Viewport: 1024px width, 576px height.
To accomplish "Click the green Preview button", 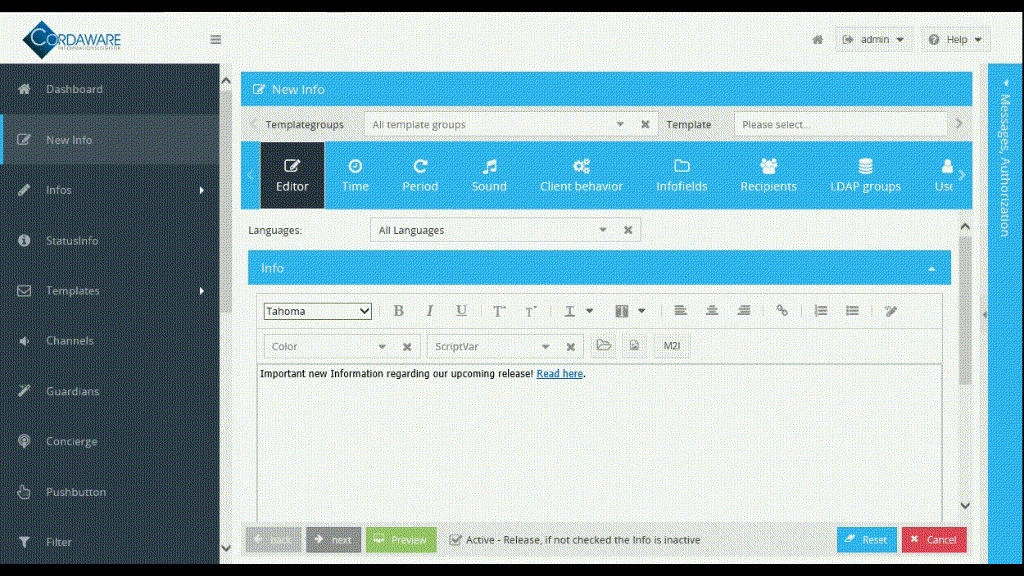I will click(400, 539).
